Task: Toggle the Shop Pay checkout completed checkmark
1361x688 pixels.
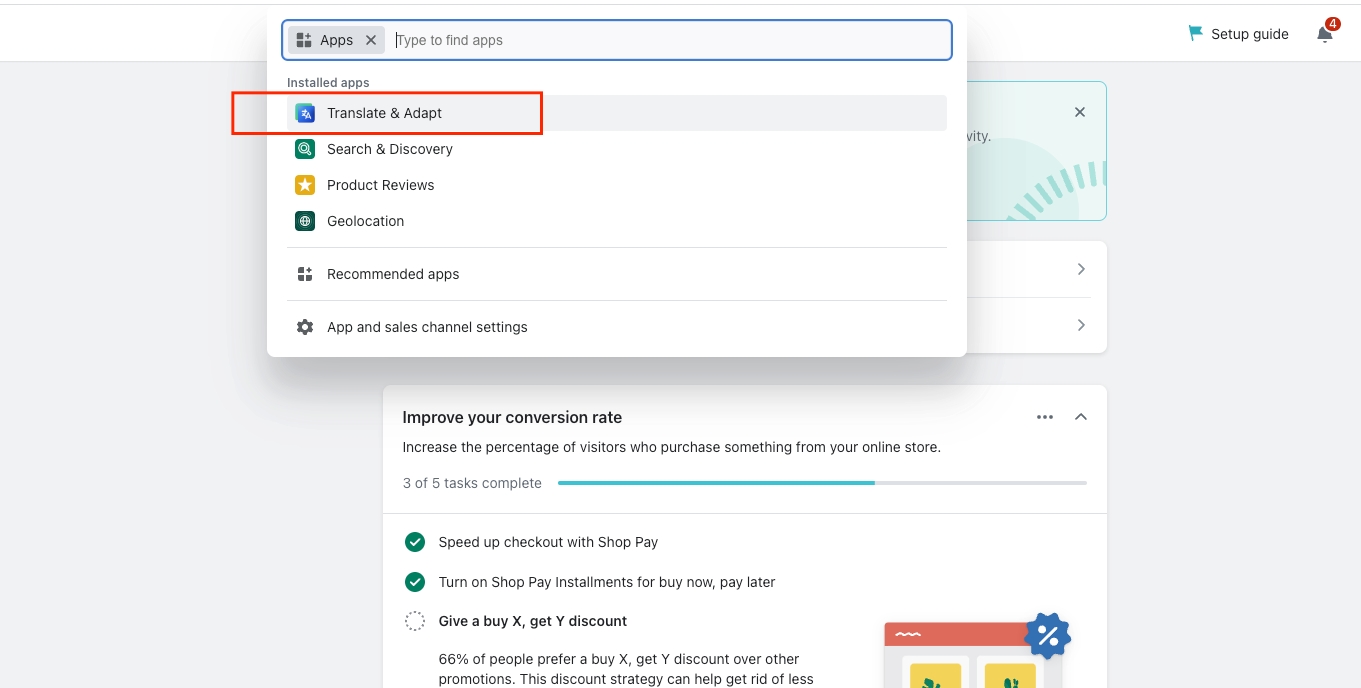Action: point(415,542)
